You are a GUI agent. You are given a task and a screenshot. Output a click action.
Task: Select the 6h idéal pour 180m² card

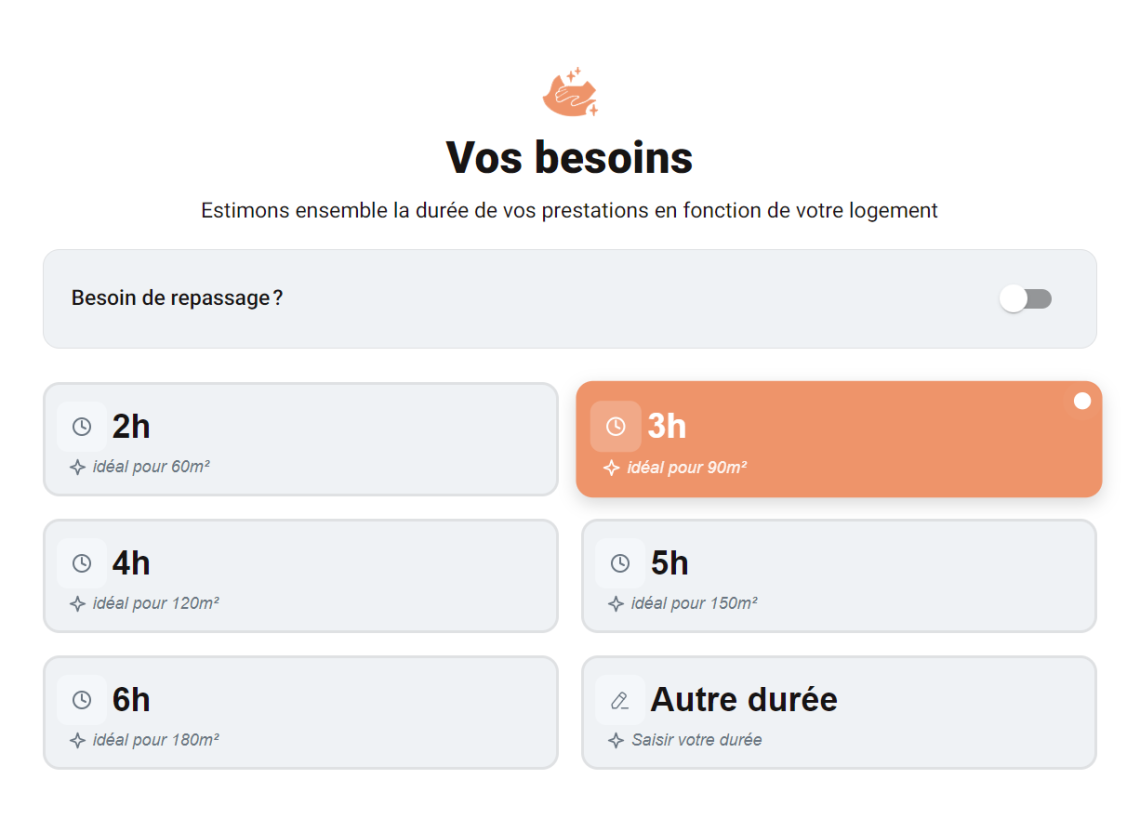coord(301,713)
